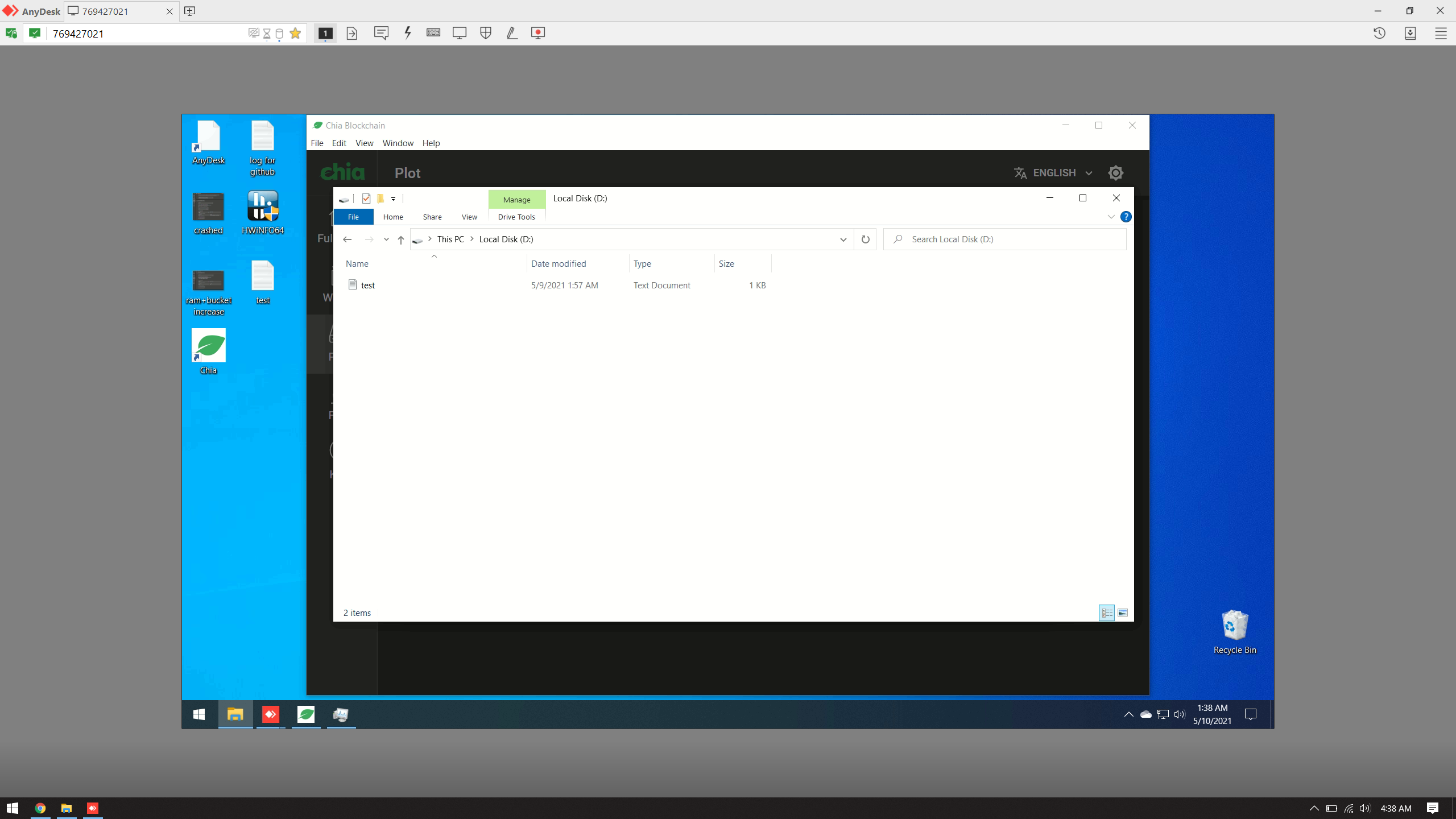Select the 769427021 session tab
The height and width of the screenshot is (819, 1456).
(121, 11)
